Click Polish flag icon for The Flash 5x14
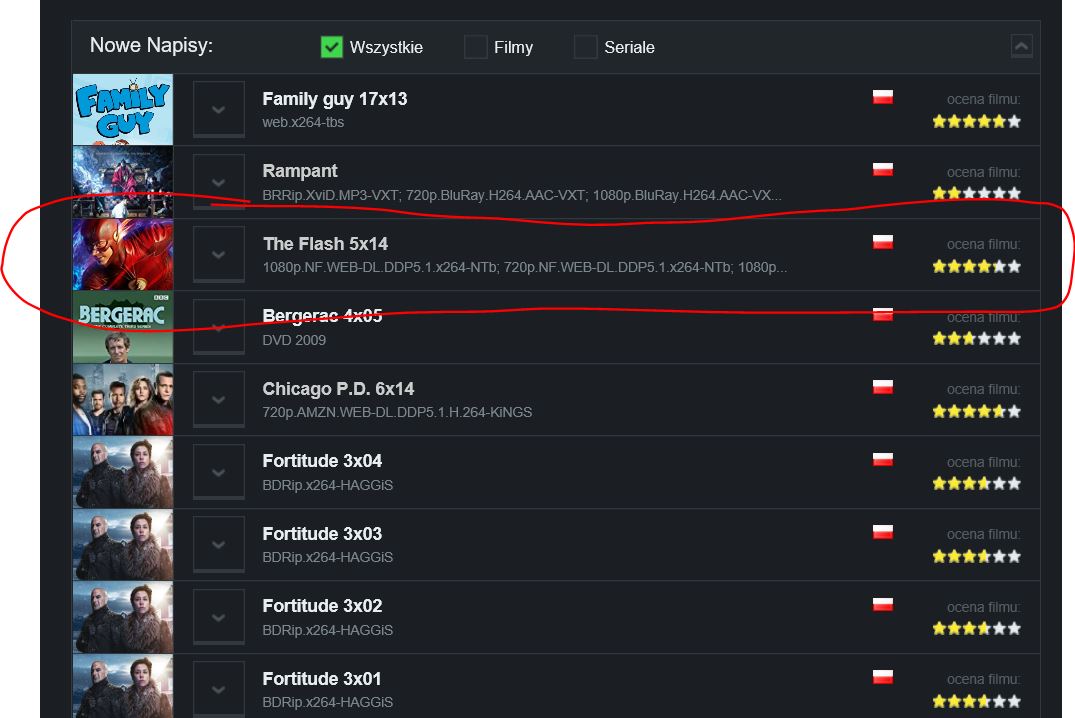The width and height of the screenshot is (1075, 718). (883, 242)
